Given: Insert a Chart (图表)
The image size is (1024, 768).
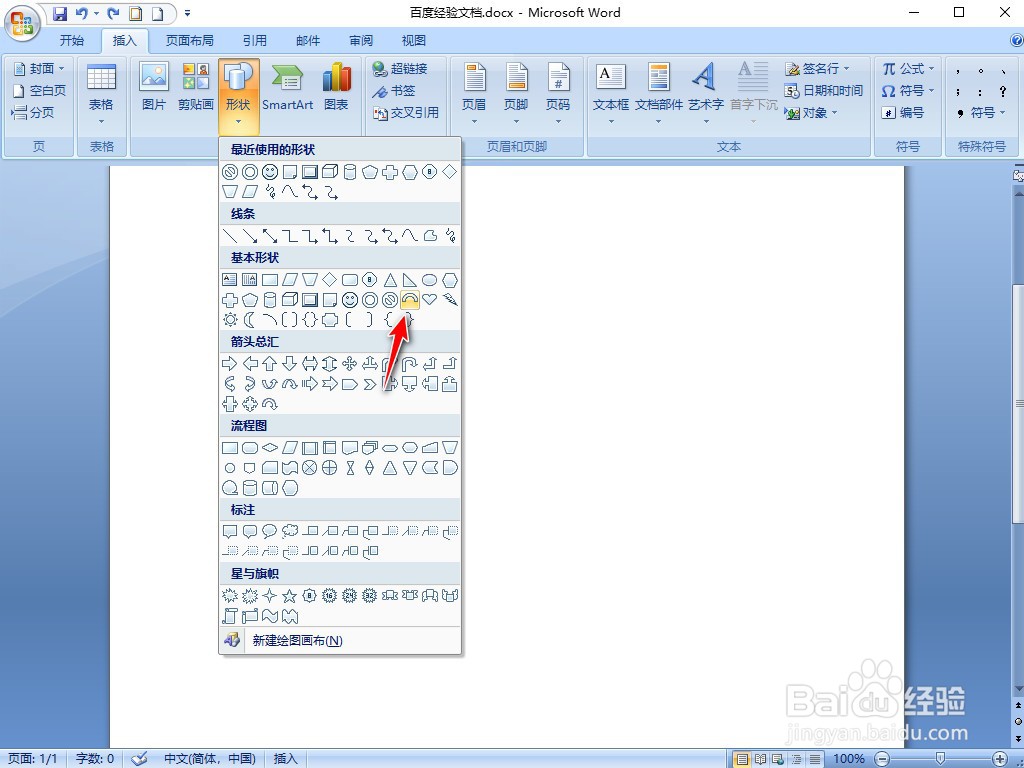Looking at the screenshot, I should (336, 88).
